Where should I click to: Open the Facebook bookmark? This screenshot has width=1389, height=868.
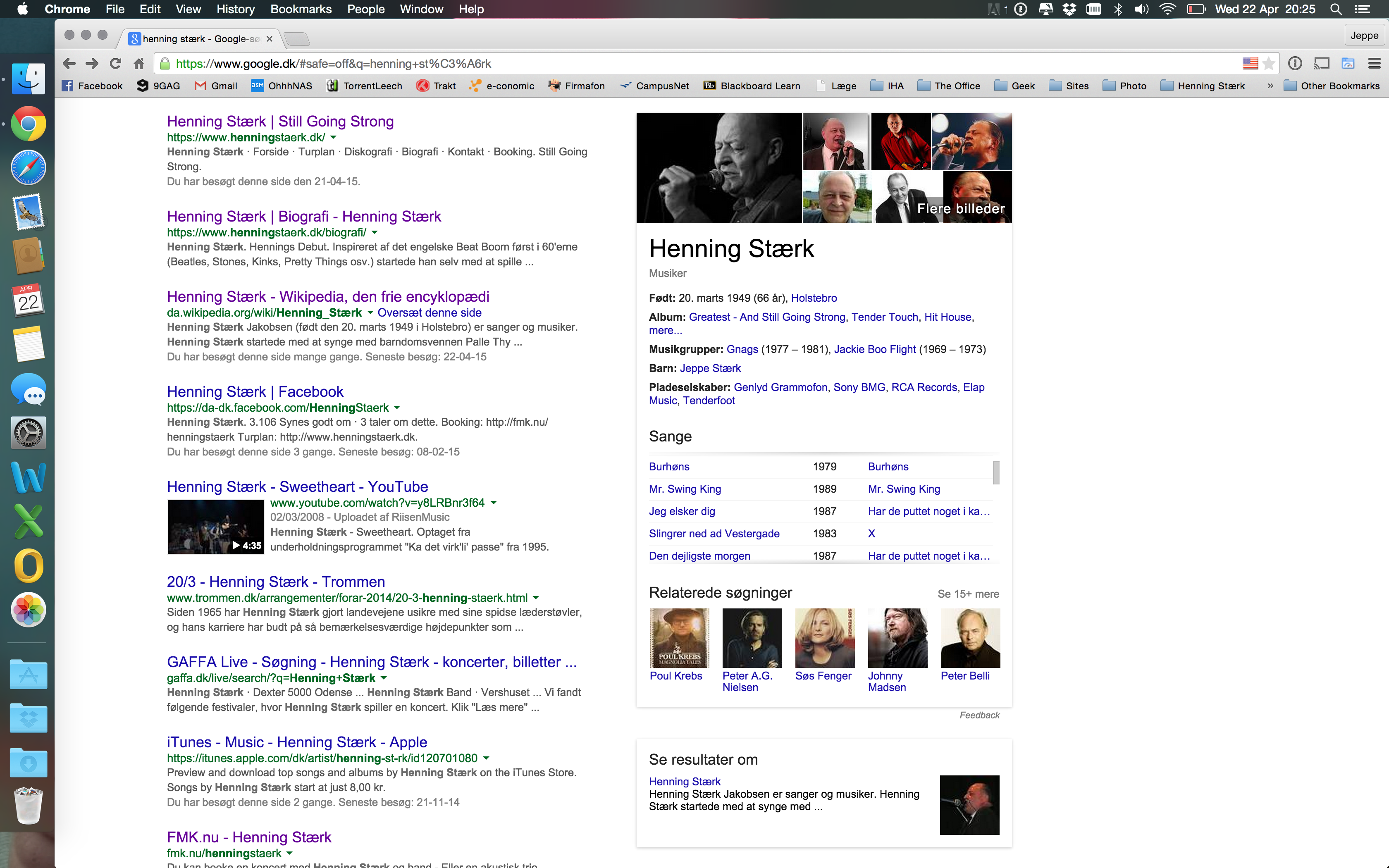[x=93, y=86]
